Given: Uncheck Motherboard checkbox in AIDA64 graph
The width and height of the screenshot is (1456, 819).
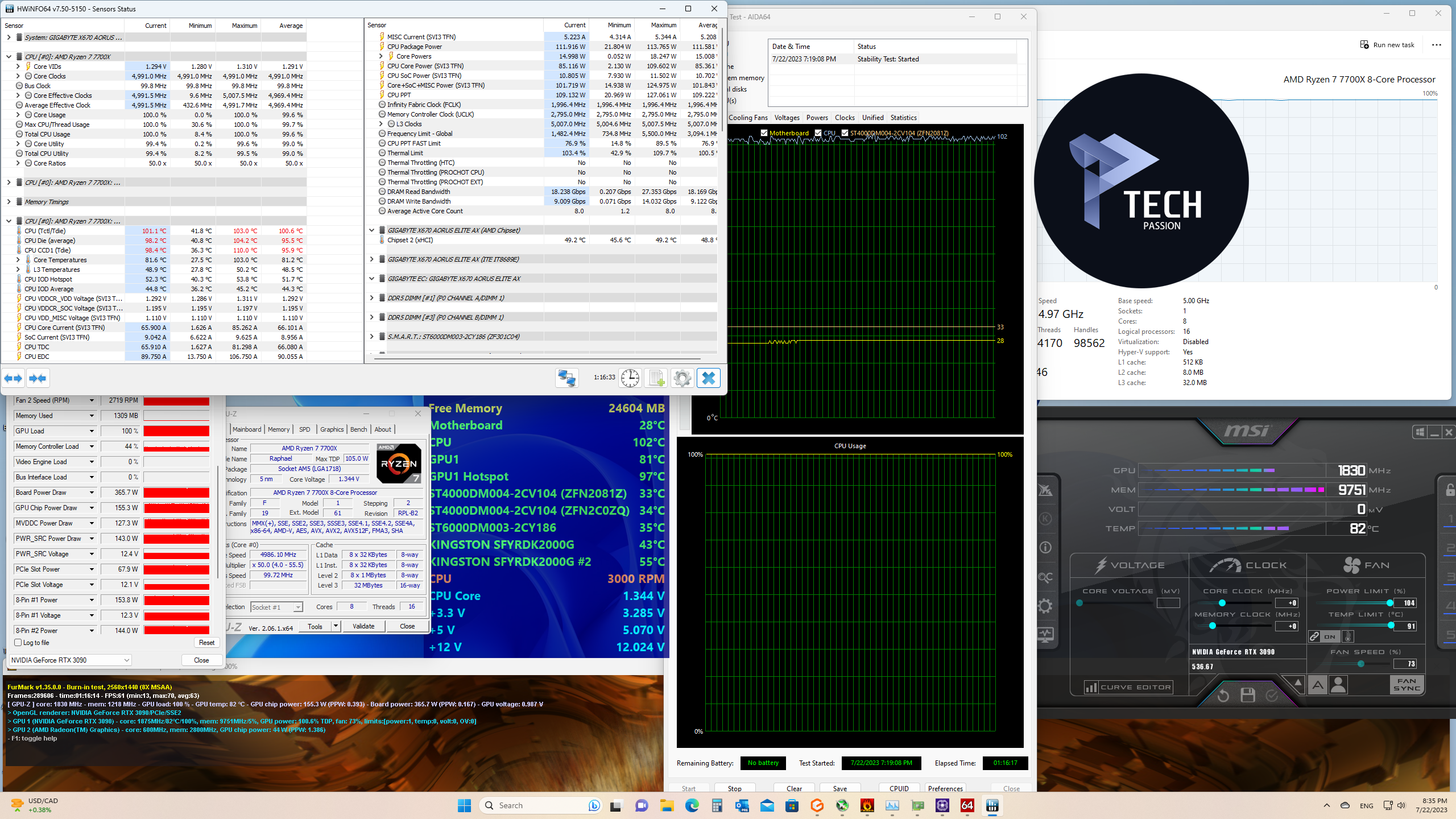Looking at the screenshot, I should pos(764,133).
